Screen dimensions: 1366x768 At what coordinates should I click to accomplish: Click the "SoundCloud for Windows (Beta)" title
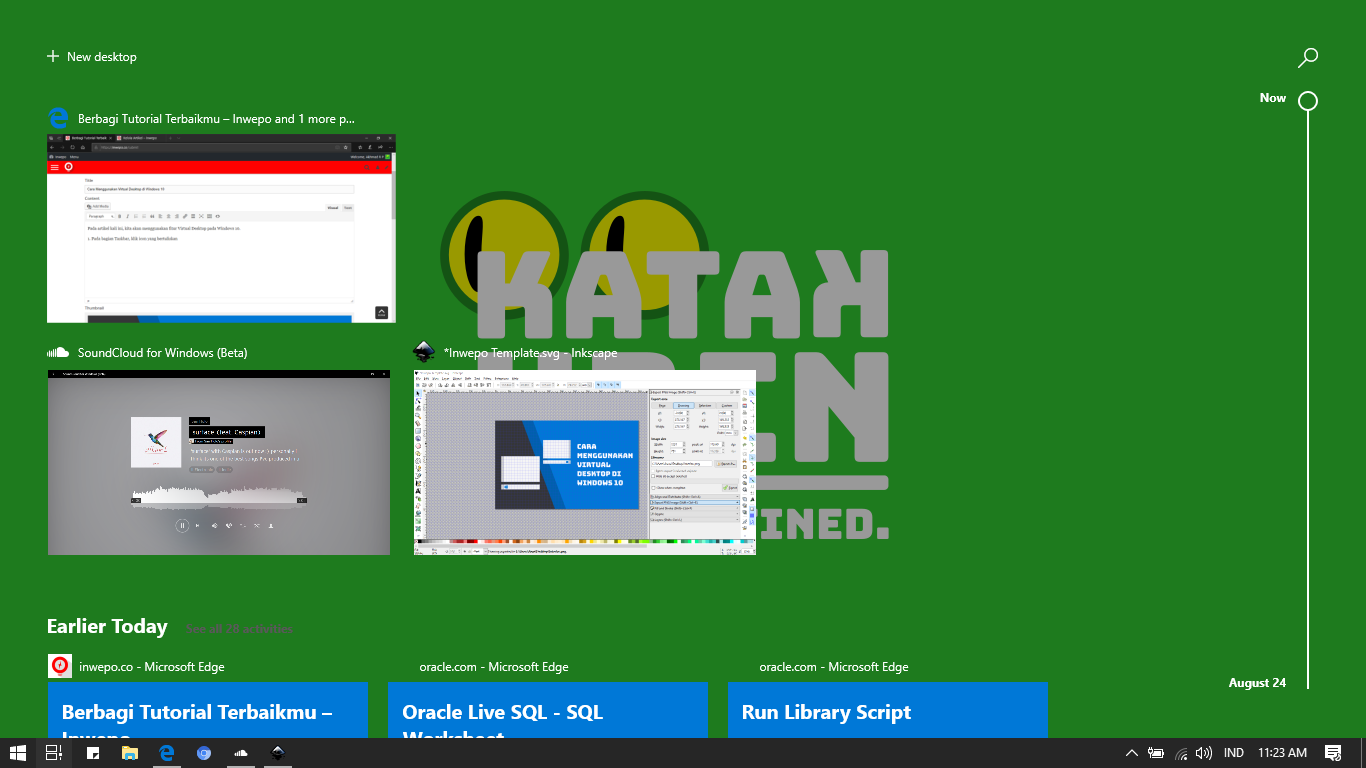click(x=162, y=353)
